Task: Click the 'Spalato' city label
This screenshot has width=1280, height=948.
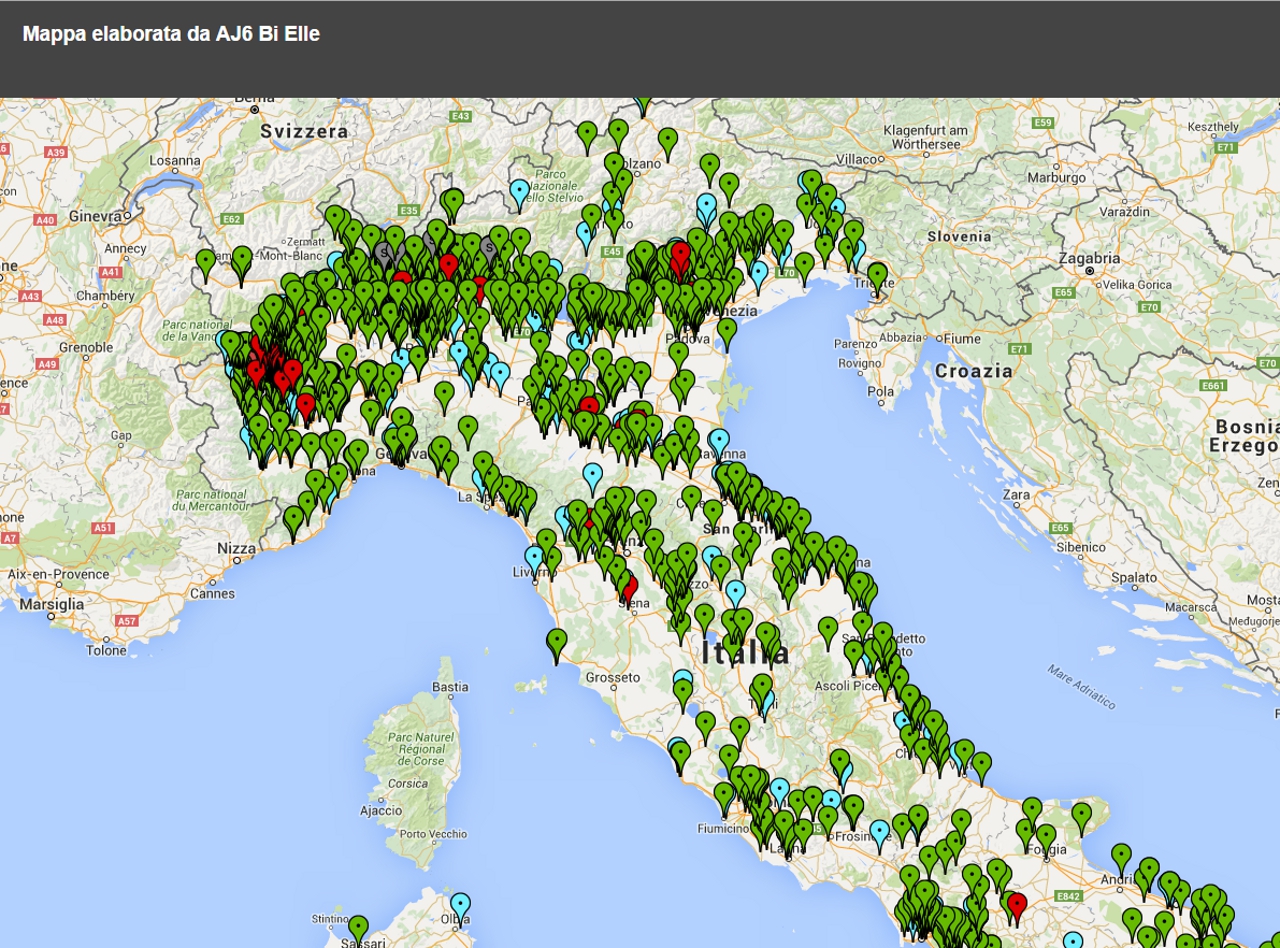Action: click(1134, 577)
